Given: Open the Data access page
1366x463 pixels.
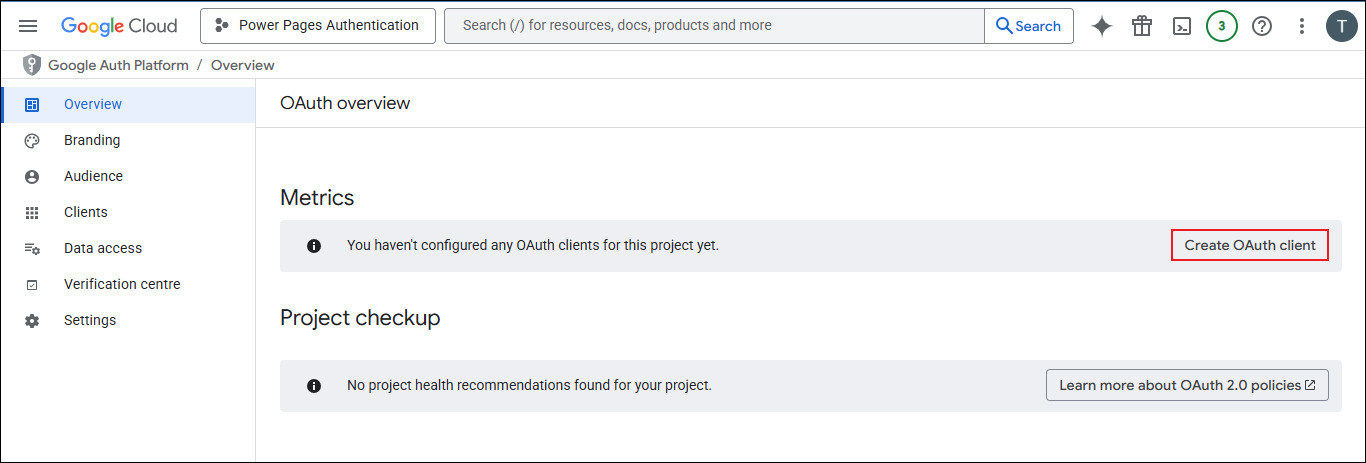Looking at the screenshot, I should click(x=128, y=248).
